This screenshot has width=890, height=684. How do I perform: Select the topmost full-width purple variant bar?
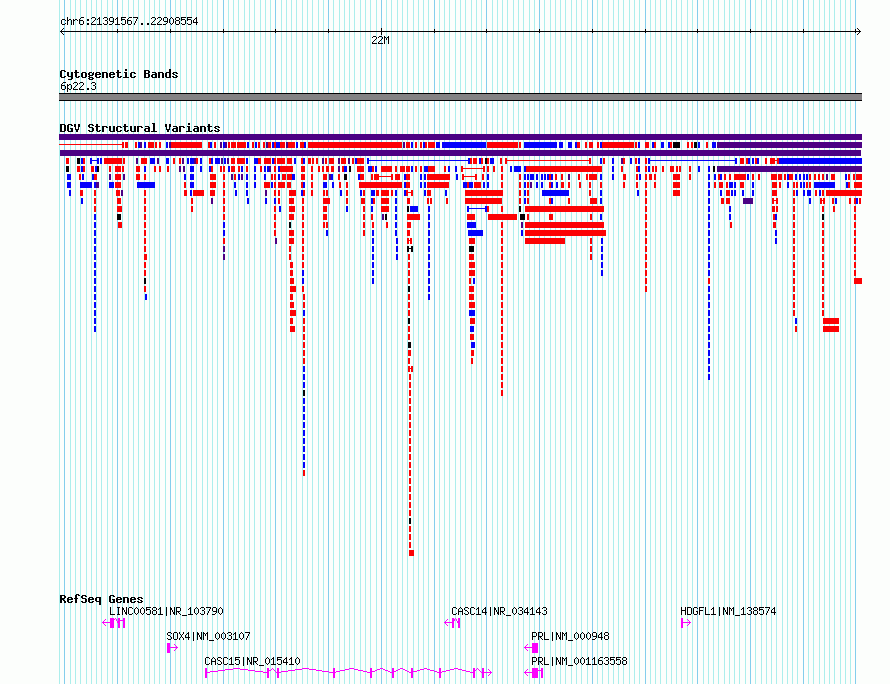pyautogui.click(x=460, y=137)
